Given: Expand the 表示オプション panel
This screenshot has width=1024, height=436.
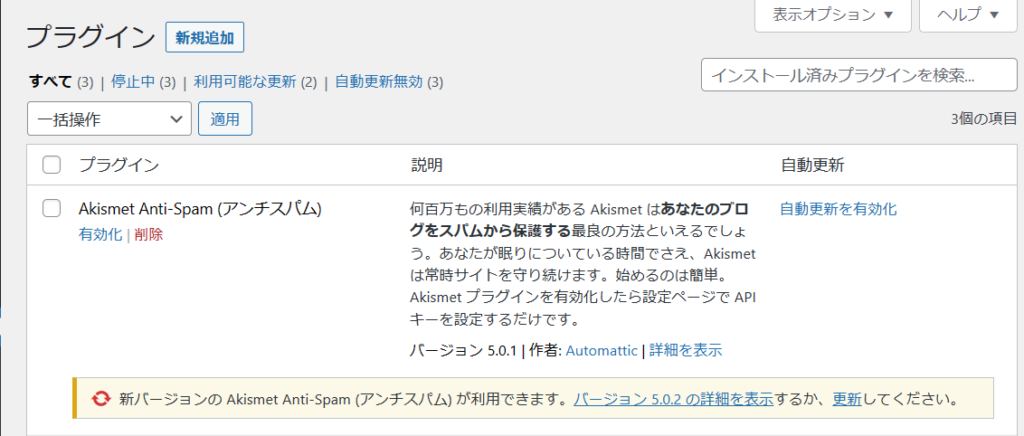Looking at the screenshot, I should point(833,15).
